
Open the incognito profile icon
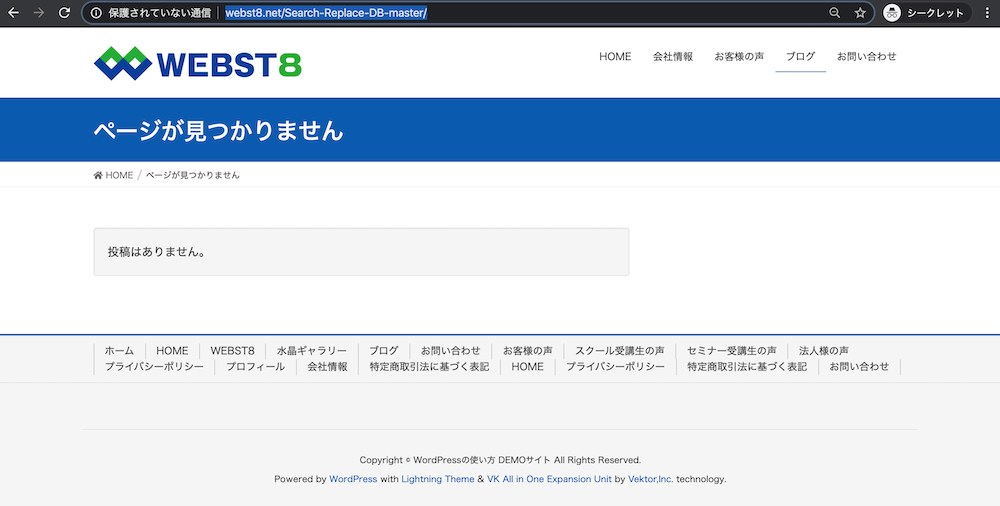[x=892, y=13]
